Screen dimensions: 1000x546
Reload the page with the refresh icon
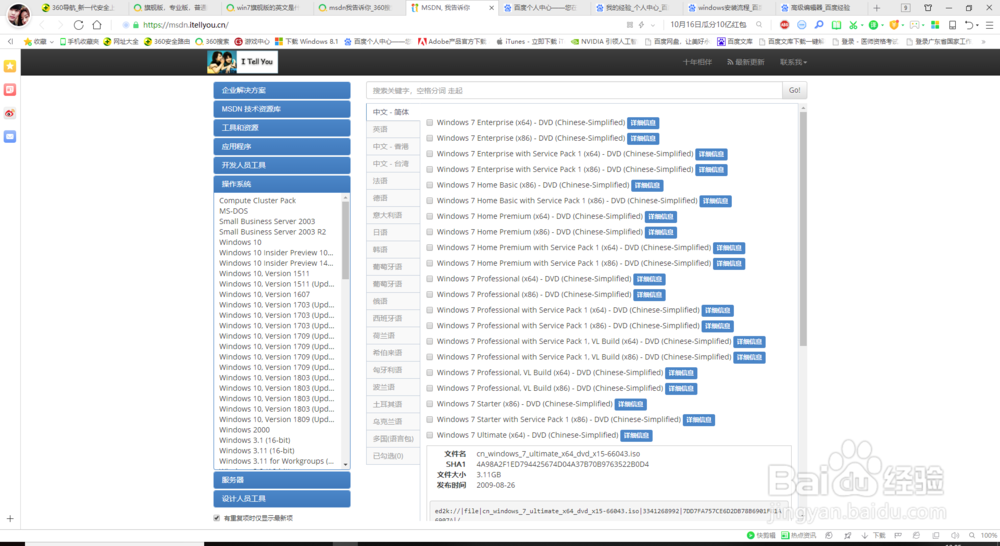(78, 25)
